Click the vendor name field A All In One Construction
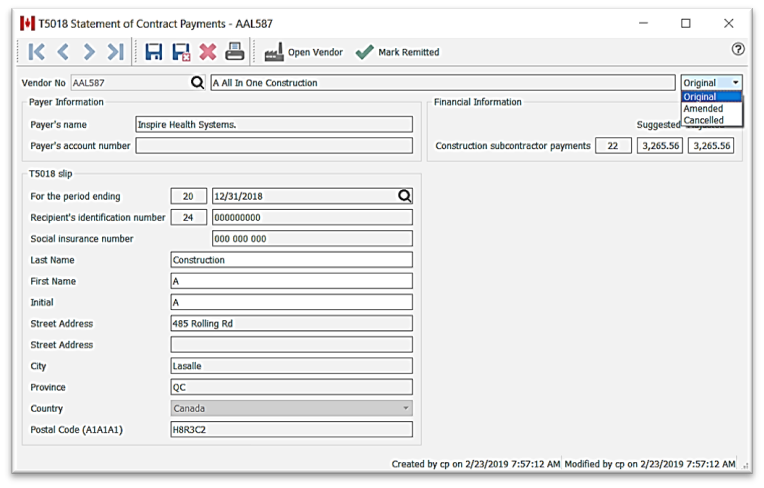This screenshot has height=488, width=764. tap(443, 83)
